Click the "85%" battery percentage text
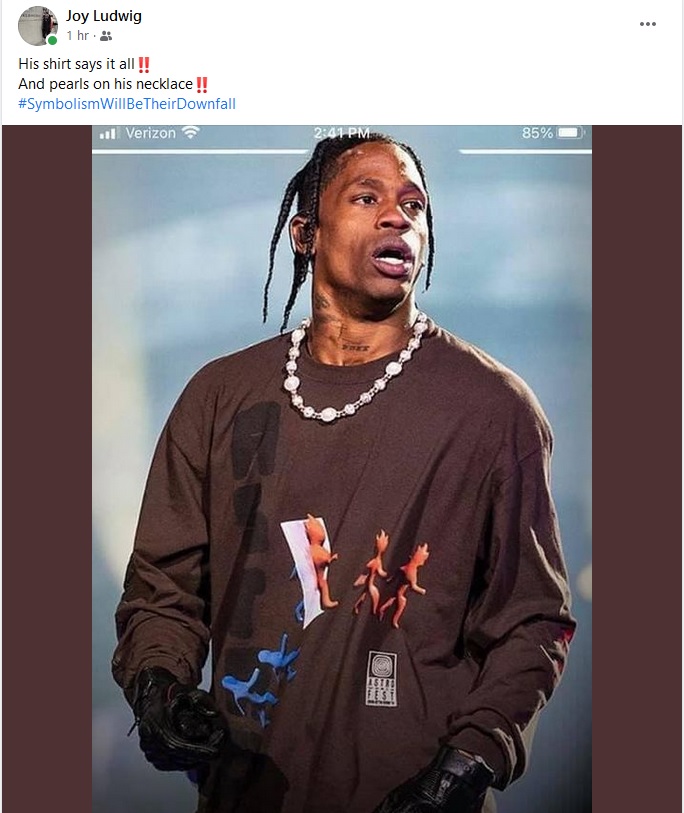 [x=537, y=133]
